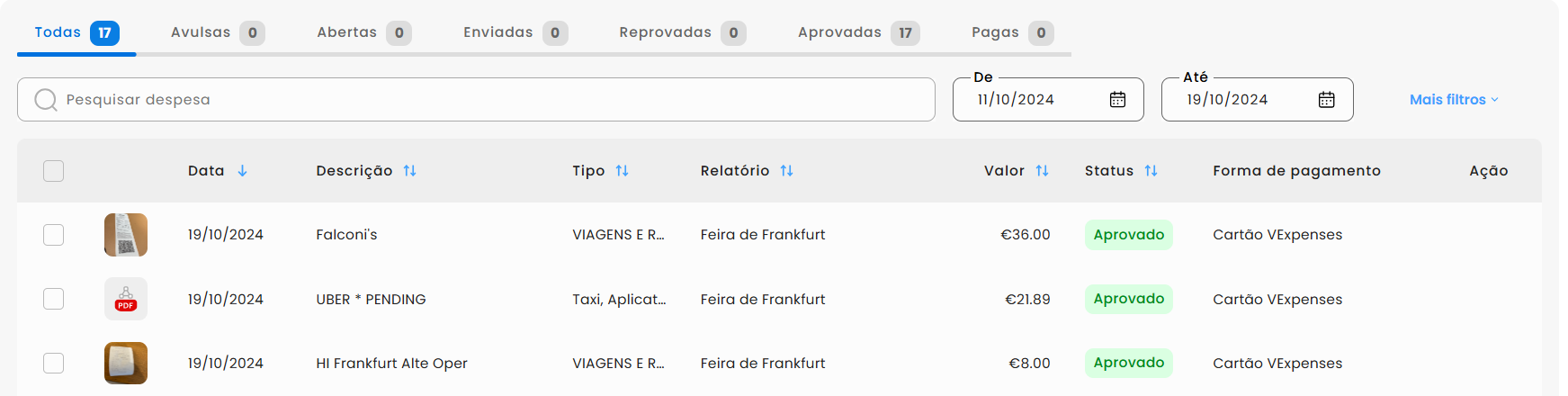Sort by Relatório column arrows
This screenshot has height=396, width=1568.
click(786, 171)
